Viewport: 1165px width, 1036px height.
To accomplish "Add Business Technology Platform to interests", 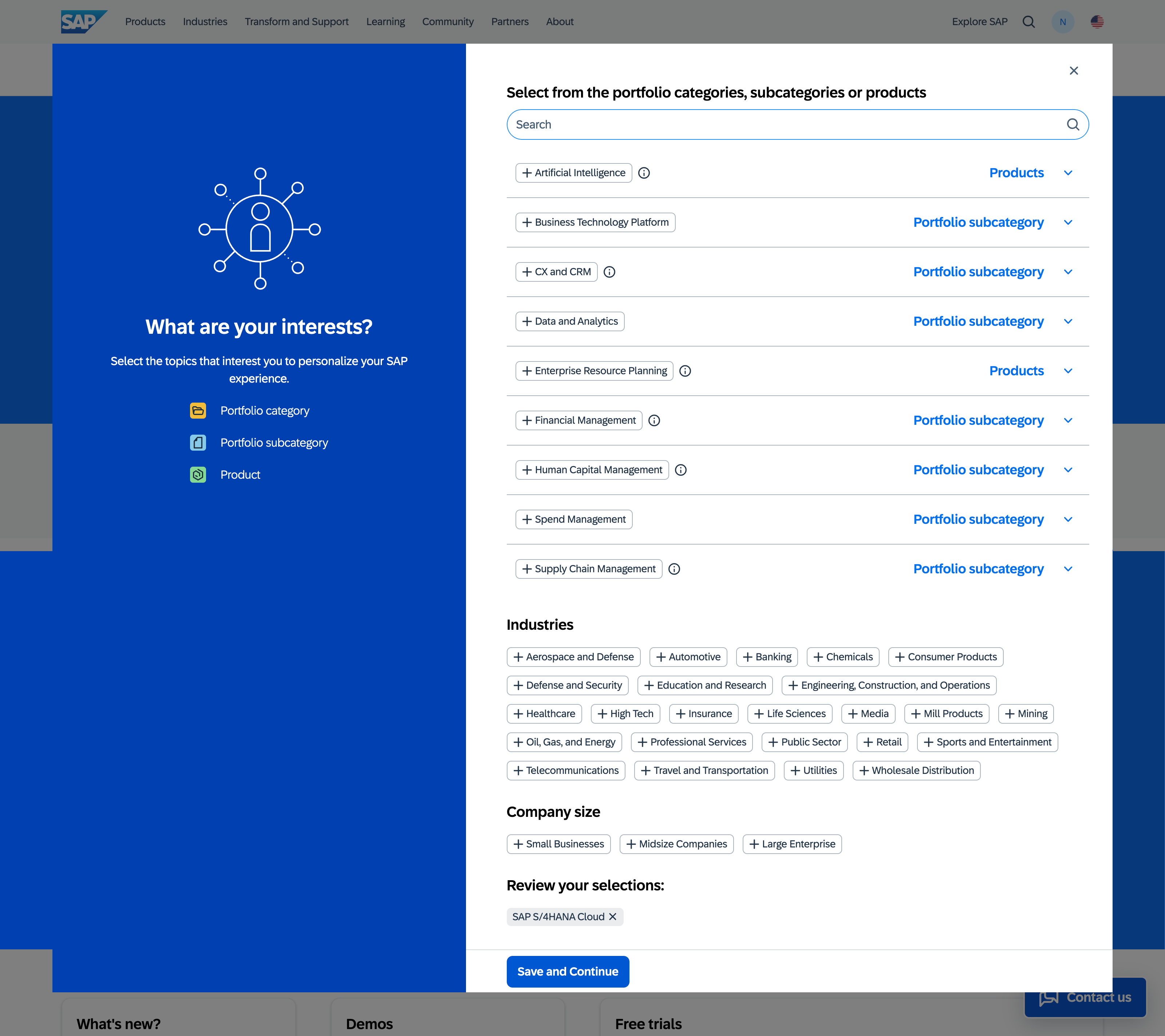I will pyautogui.click(x=595, y=222).
